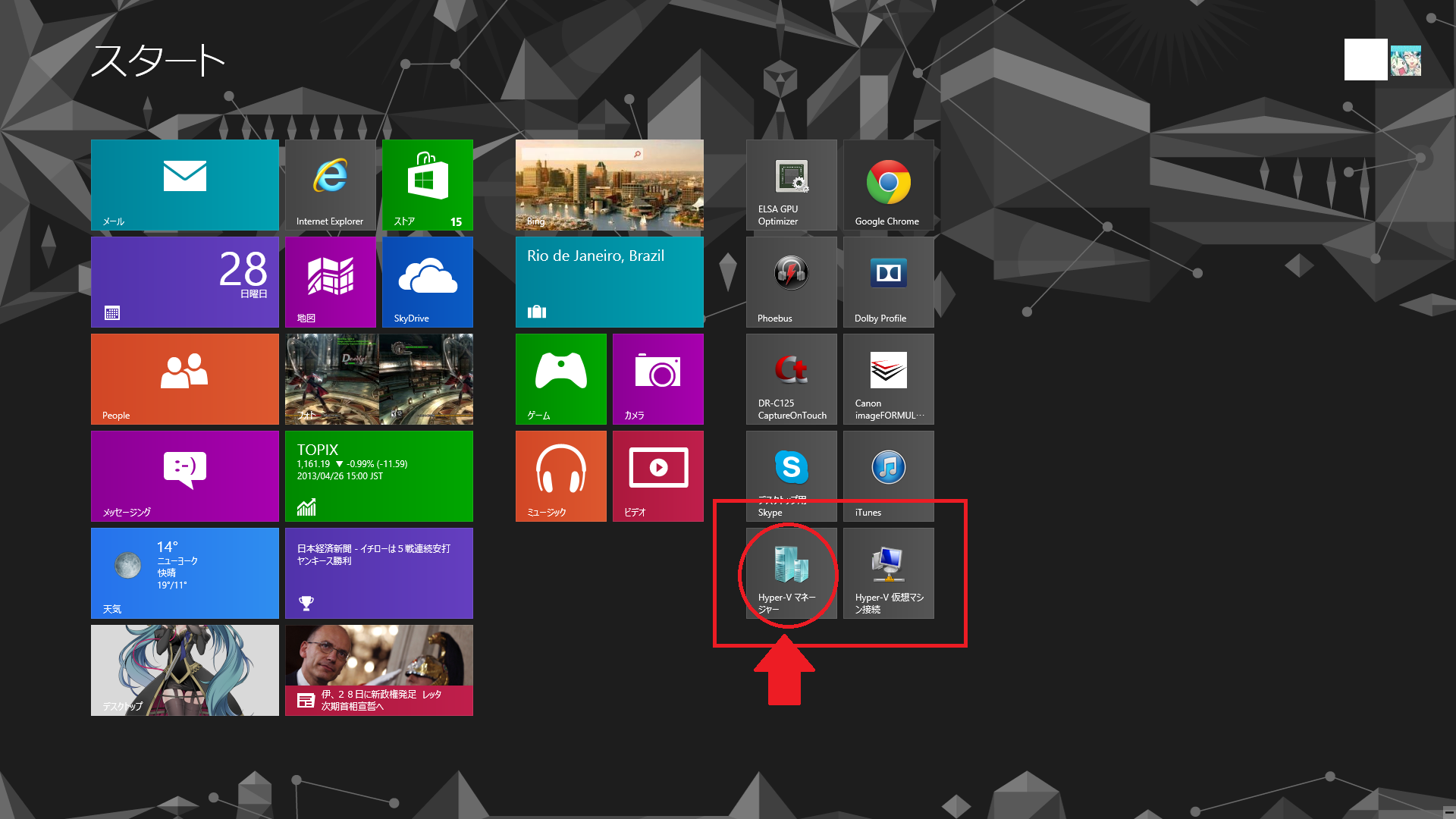Launch ELSA GPU Optimizer
The height and width of the screenshot is (819, 1456).
791,184
